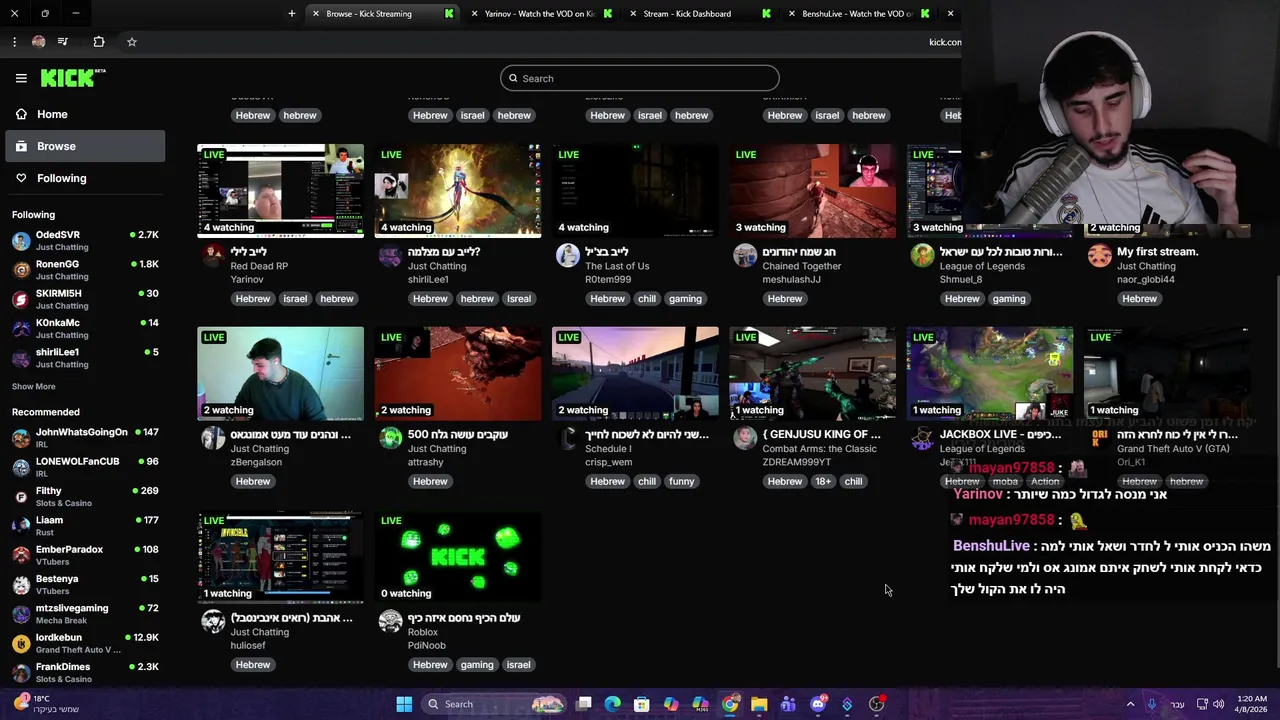
Task: Click OdedSVR's avatar in Following list
Action: 21,241
